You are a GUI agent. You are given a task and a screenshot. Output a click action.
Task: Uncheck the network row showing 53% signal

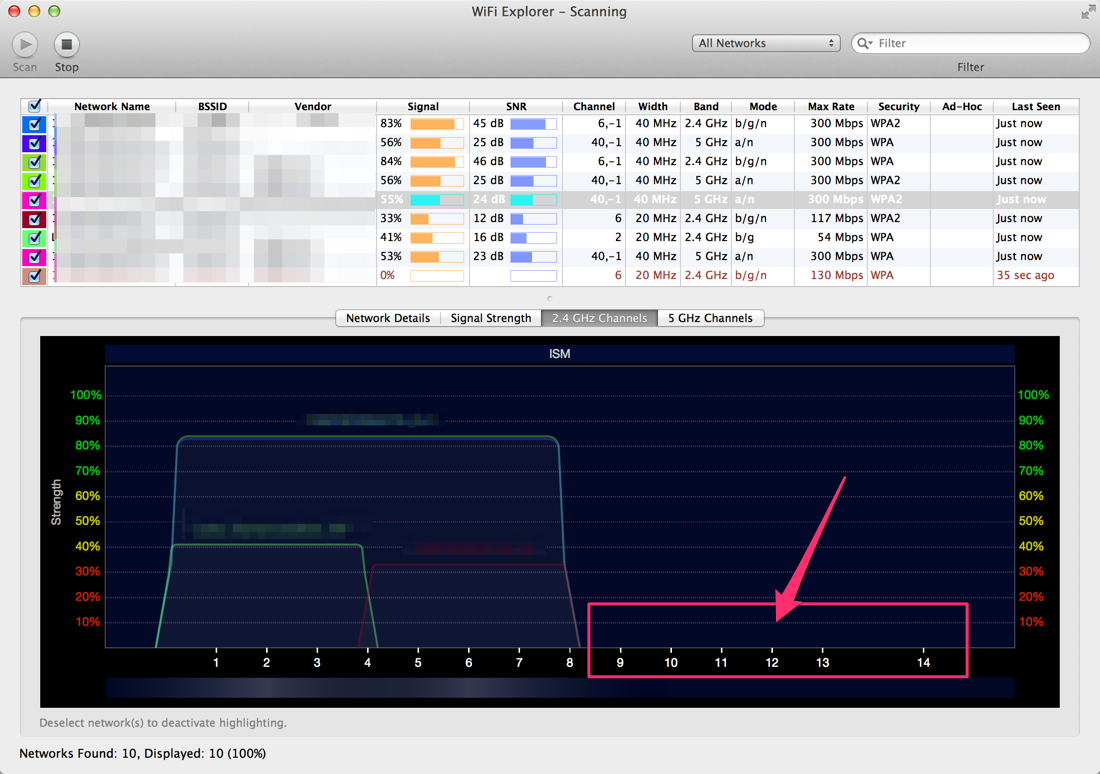tap(34, 257)
